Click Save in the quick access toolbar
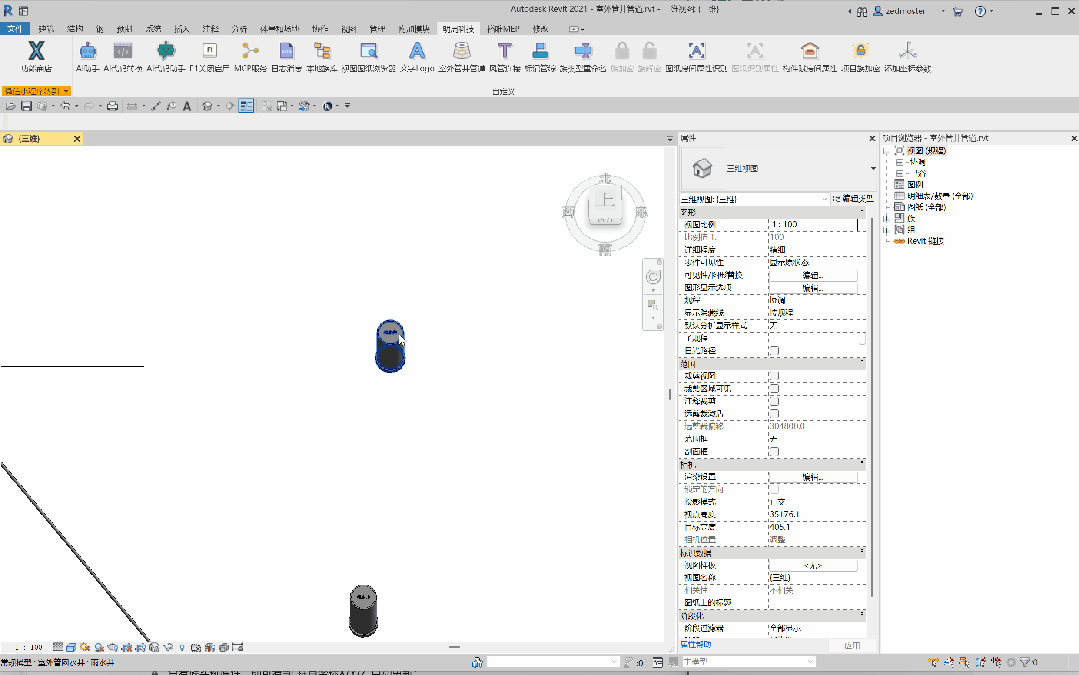Screen dimensions: 1079x675 tap(26, 106)
